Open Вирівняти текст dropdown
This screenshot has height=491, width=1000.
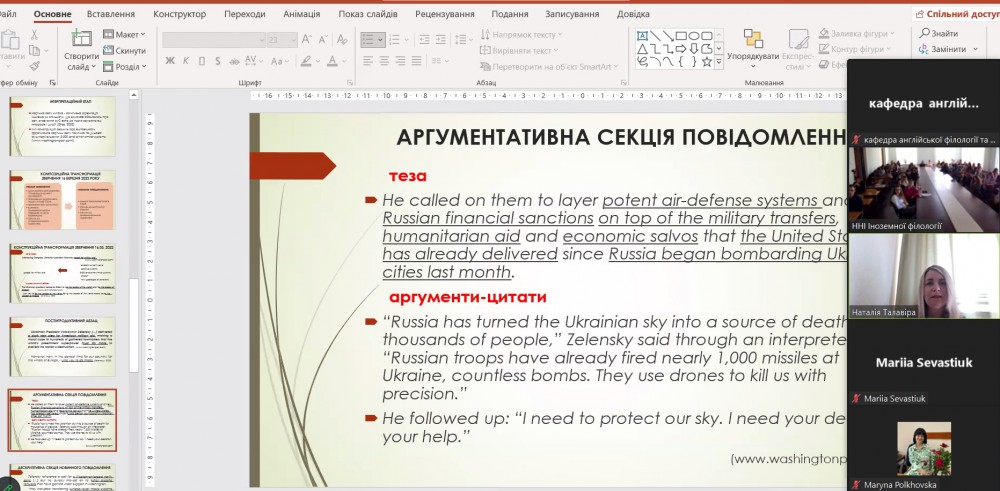pos(519,50)
